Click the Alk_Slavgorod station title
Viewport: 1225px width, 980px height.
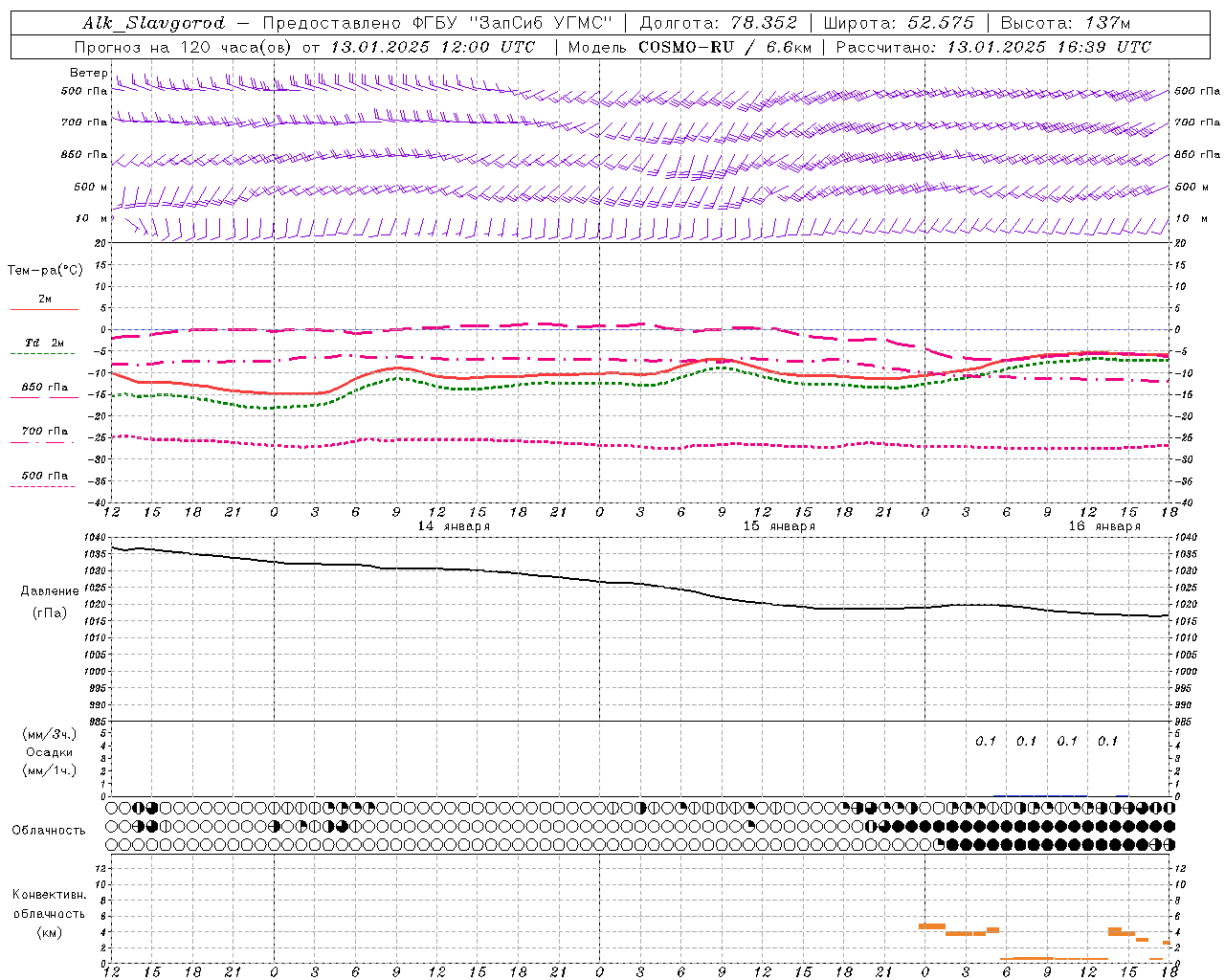click(x=153, y=23)
